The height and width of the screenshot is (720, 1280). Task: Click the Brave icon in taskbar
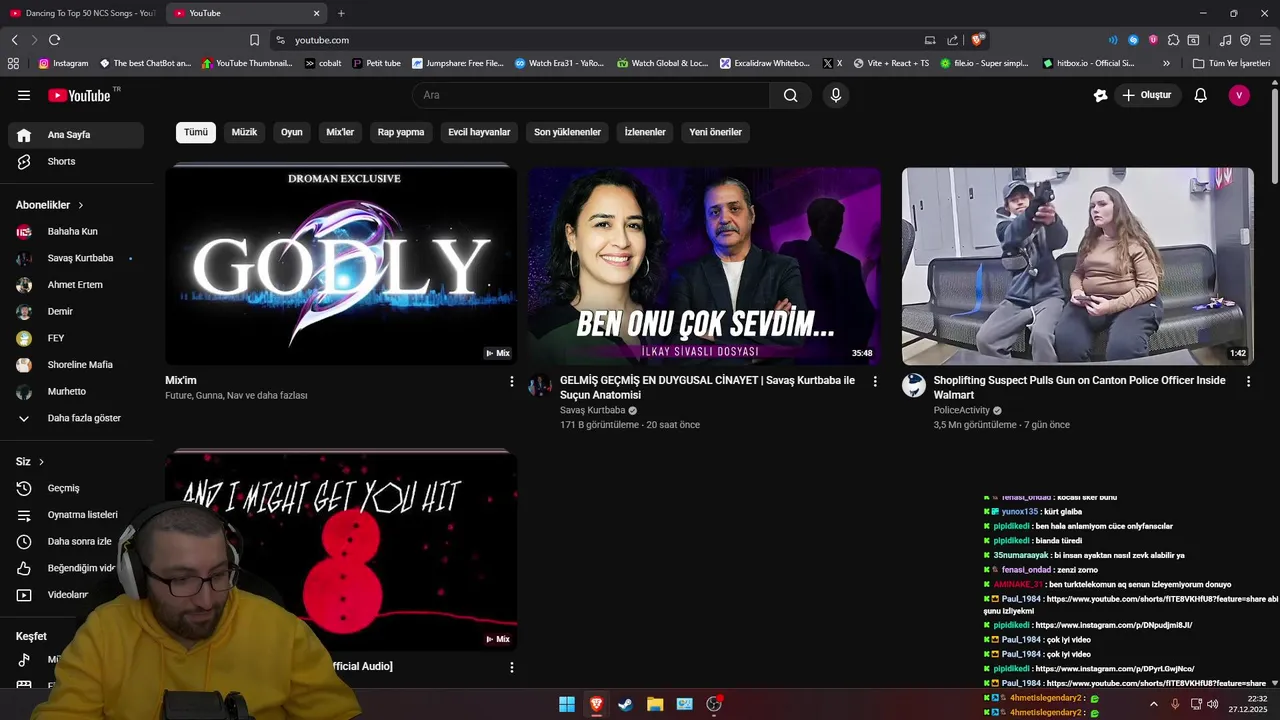(x=596, y=704)
